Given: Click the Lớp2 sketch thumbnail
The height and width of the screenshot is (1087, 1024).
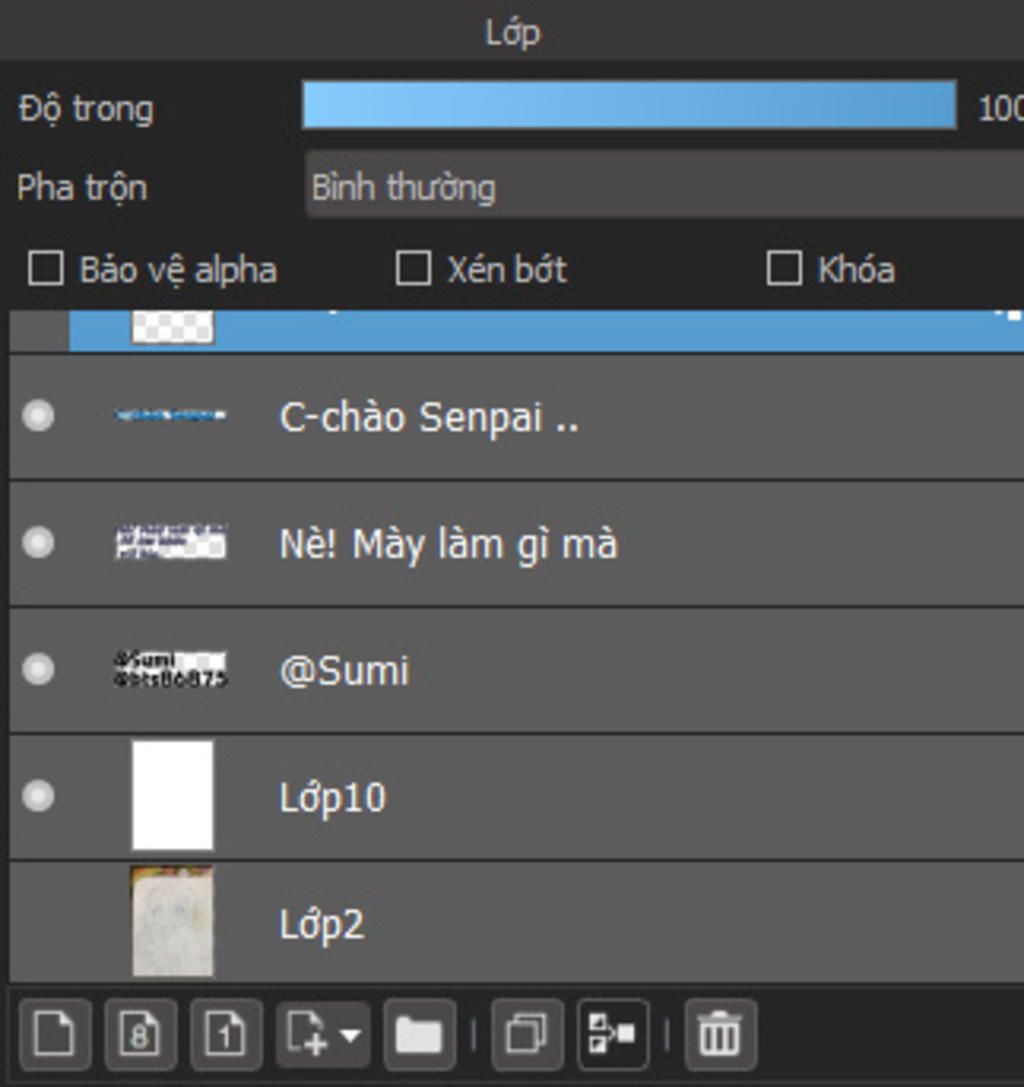Looking at the screenshot, I should click(172, 921).
